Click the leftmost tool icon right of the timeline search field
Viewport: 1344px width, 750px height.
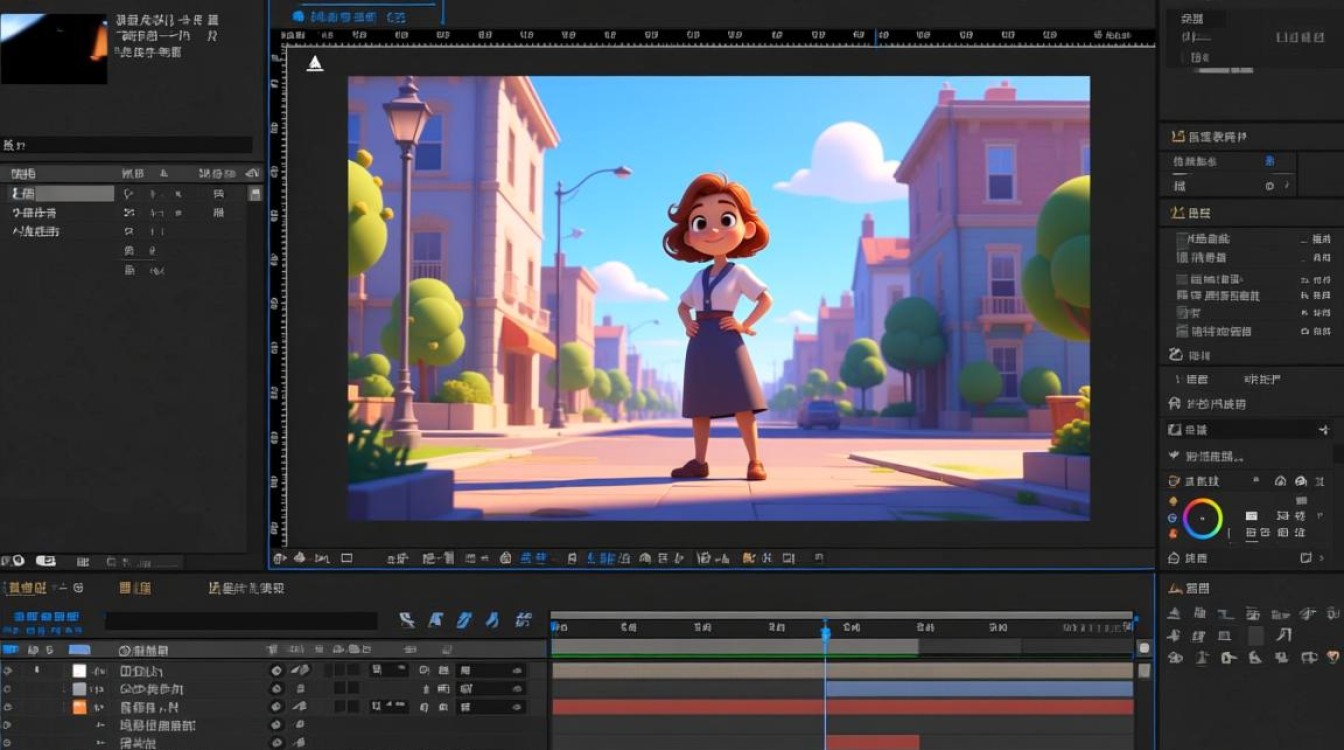coord(406,621)
